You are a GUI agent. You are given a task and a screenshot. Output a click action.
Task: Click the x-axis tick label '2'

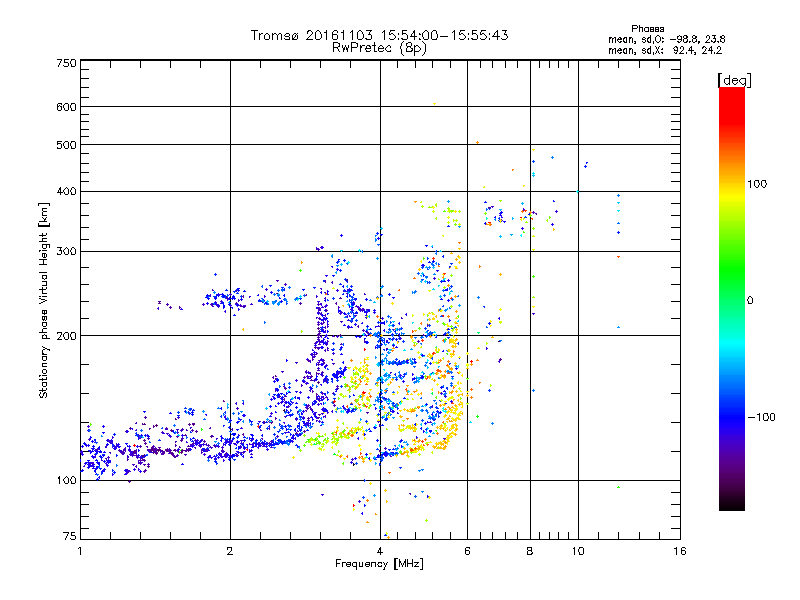[x=230, y=551]
